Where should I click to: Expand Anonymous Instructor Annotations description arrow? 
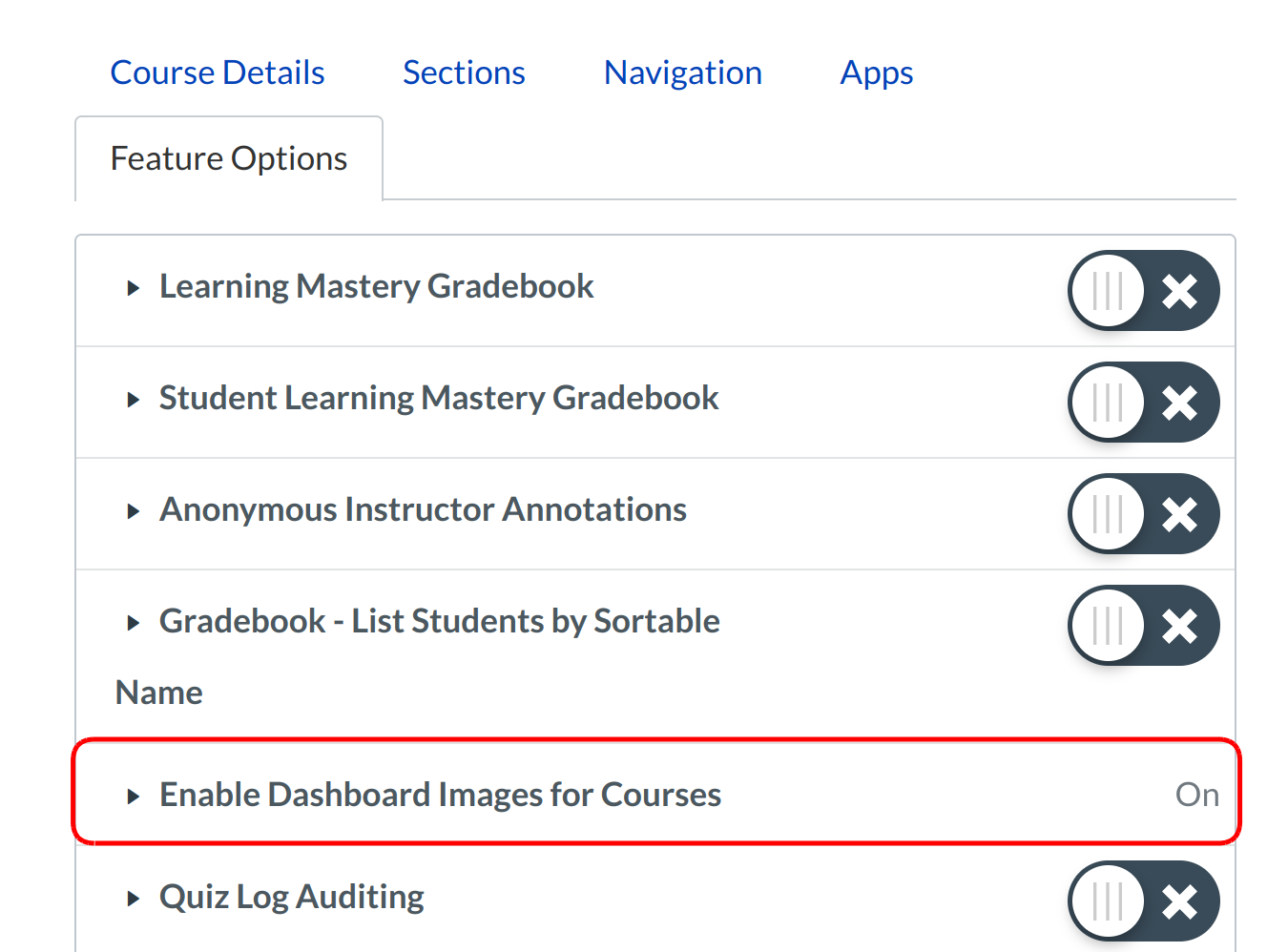pos(134,511)
